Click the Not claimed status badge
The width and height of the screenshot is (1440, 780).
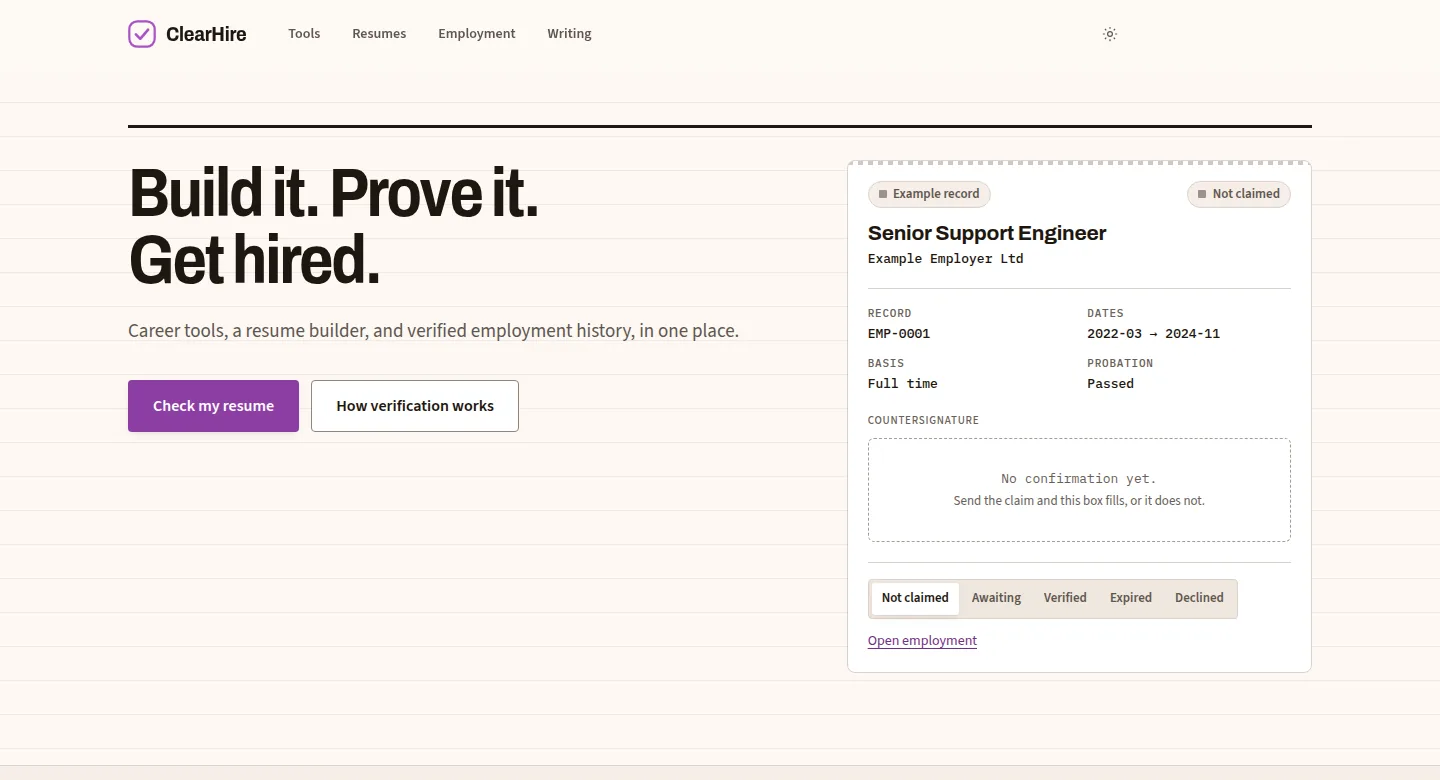pos(1239,194)
